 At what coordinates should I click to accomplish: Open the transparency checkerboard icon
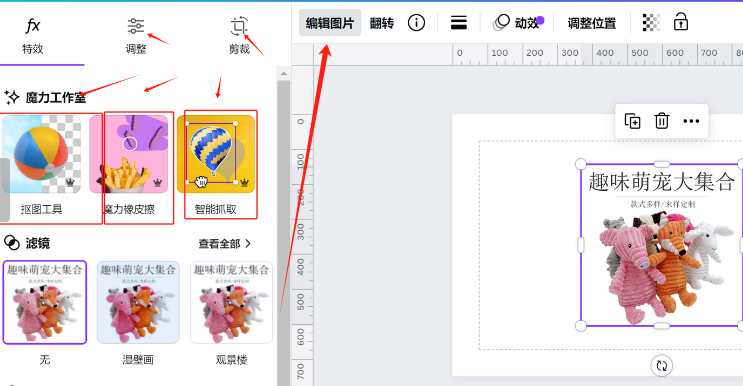pos(651,23)
